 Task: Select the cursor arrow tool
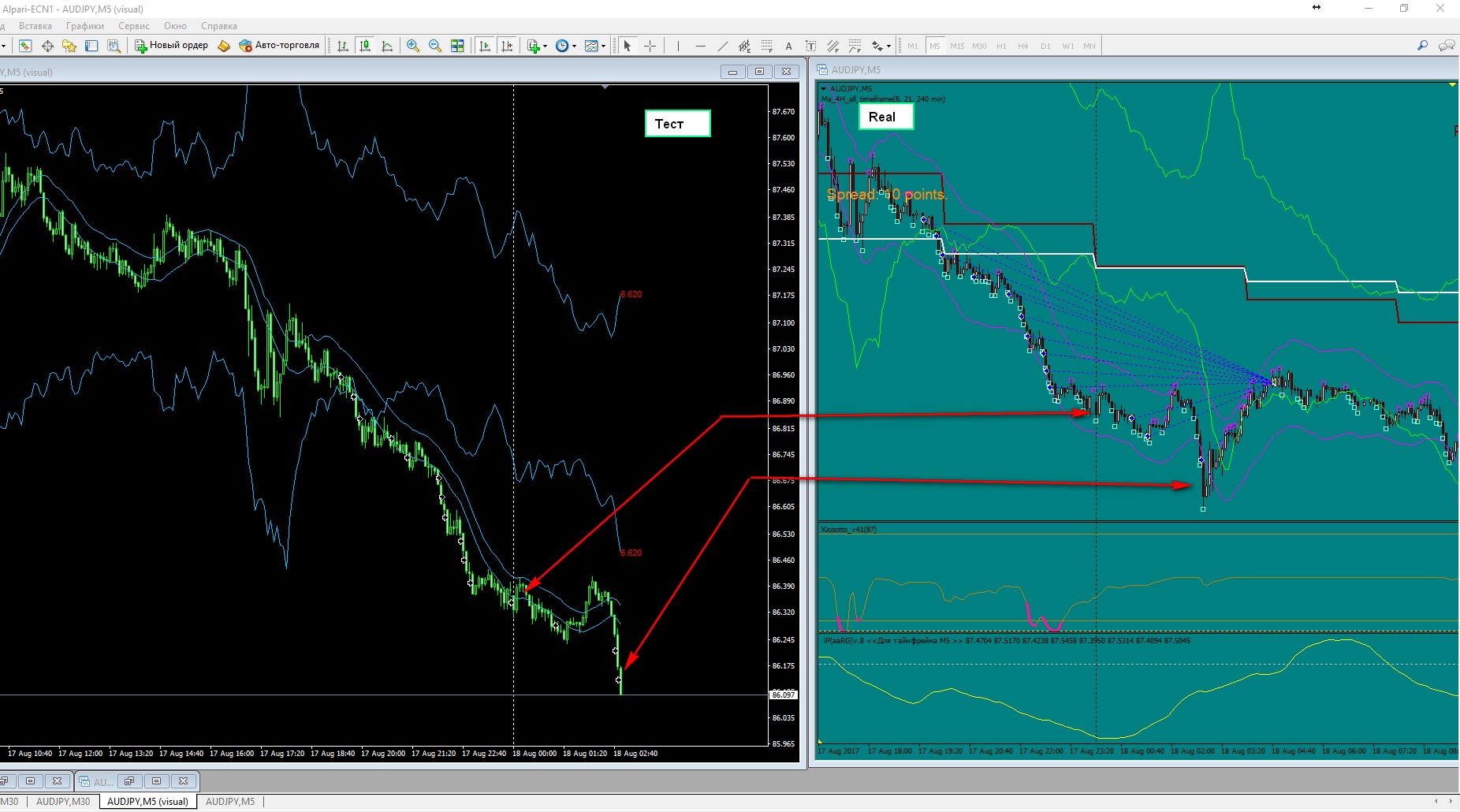click(628, 46)
